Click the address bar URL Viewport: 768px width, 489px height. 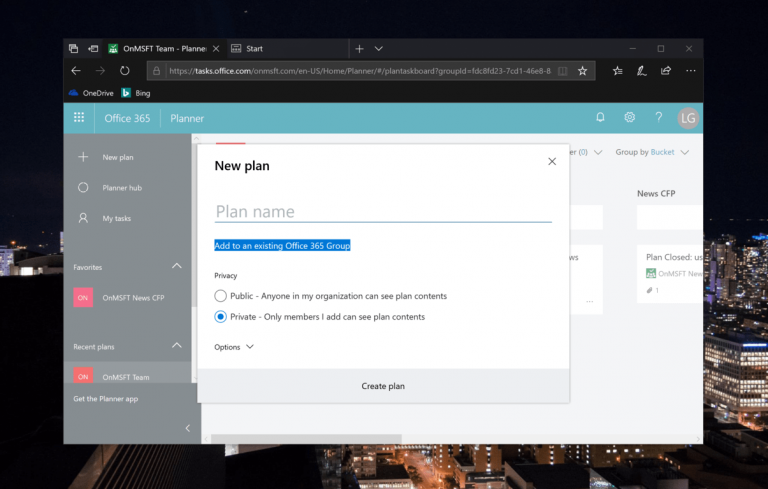click(x=360, y=71)
